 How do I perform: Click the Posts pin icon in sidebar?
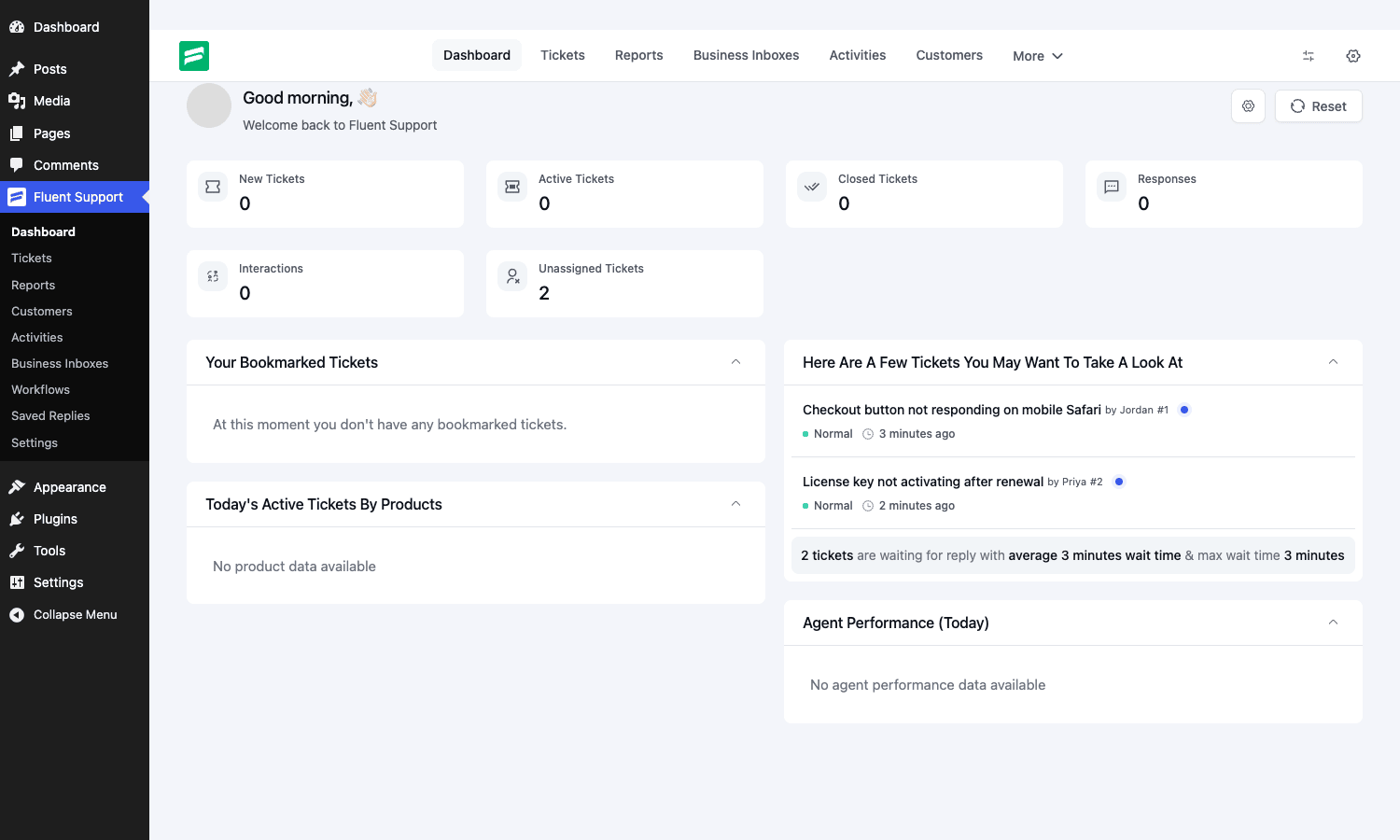click(x=17, y=69)
